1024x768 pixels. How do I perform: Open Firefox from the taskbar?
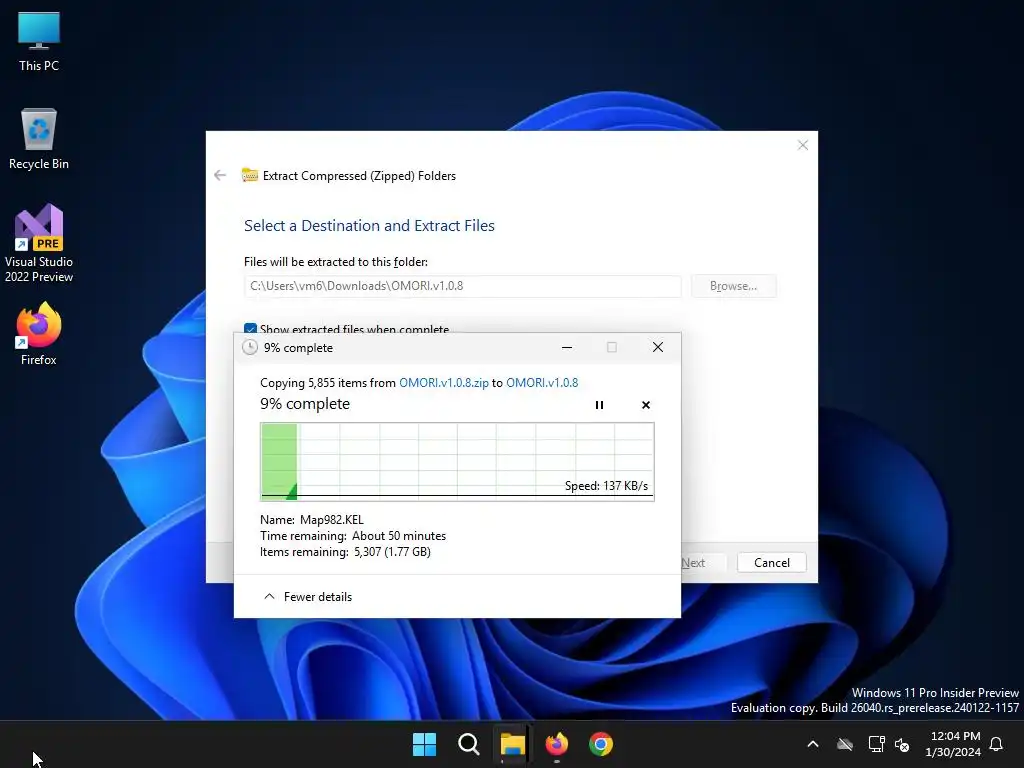[556, 744]
